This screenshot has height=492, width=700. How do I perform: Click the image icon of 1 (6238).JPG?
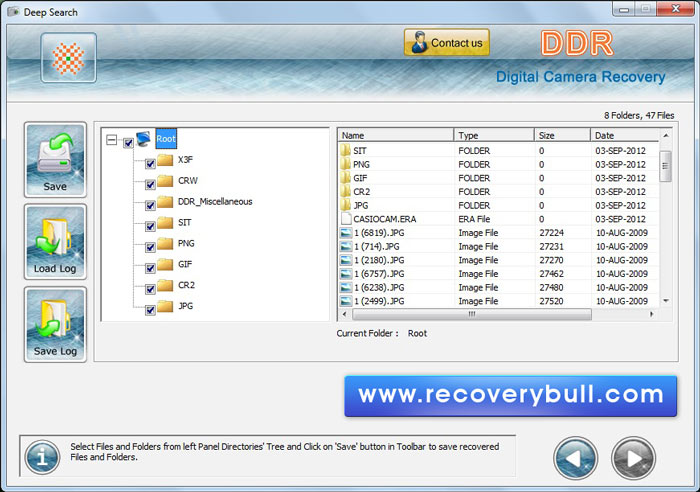346,288
